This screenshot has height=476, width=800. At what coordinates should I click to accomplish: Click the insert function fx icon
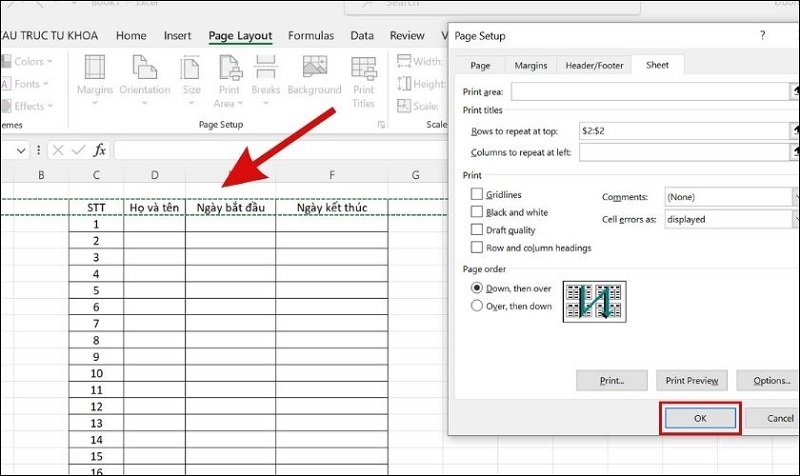tap(99, 150)
